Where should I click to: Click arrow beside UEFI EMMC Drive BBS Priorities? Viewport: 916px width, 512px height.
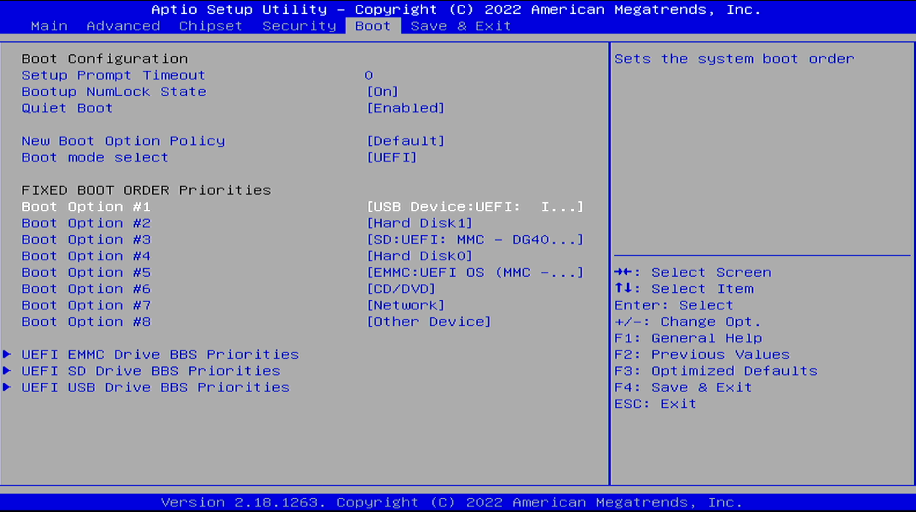click(x=7, y=354)
